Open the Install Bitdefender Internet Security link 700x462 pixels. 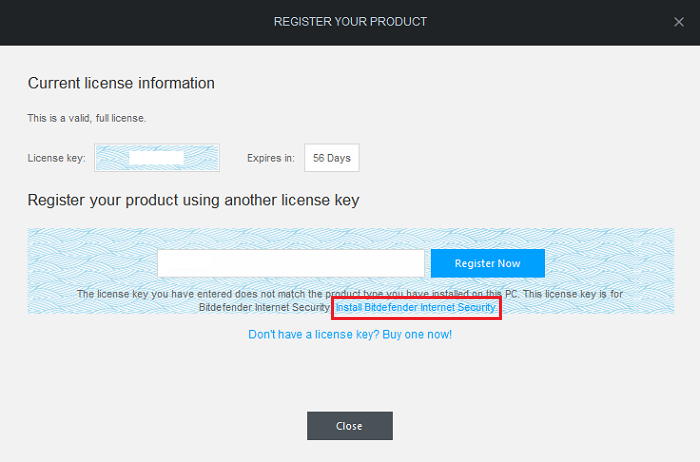(x=415, y=308)
